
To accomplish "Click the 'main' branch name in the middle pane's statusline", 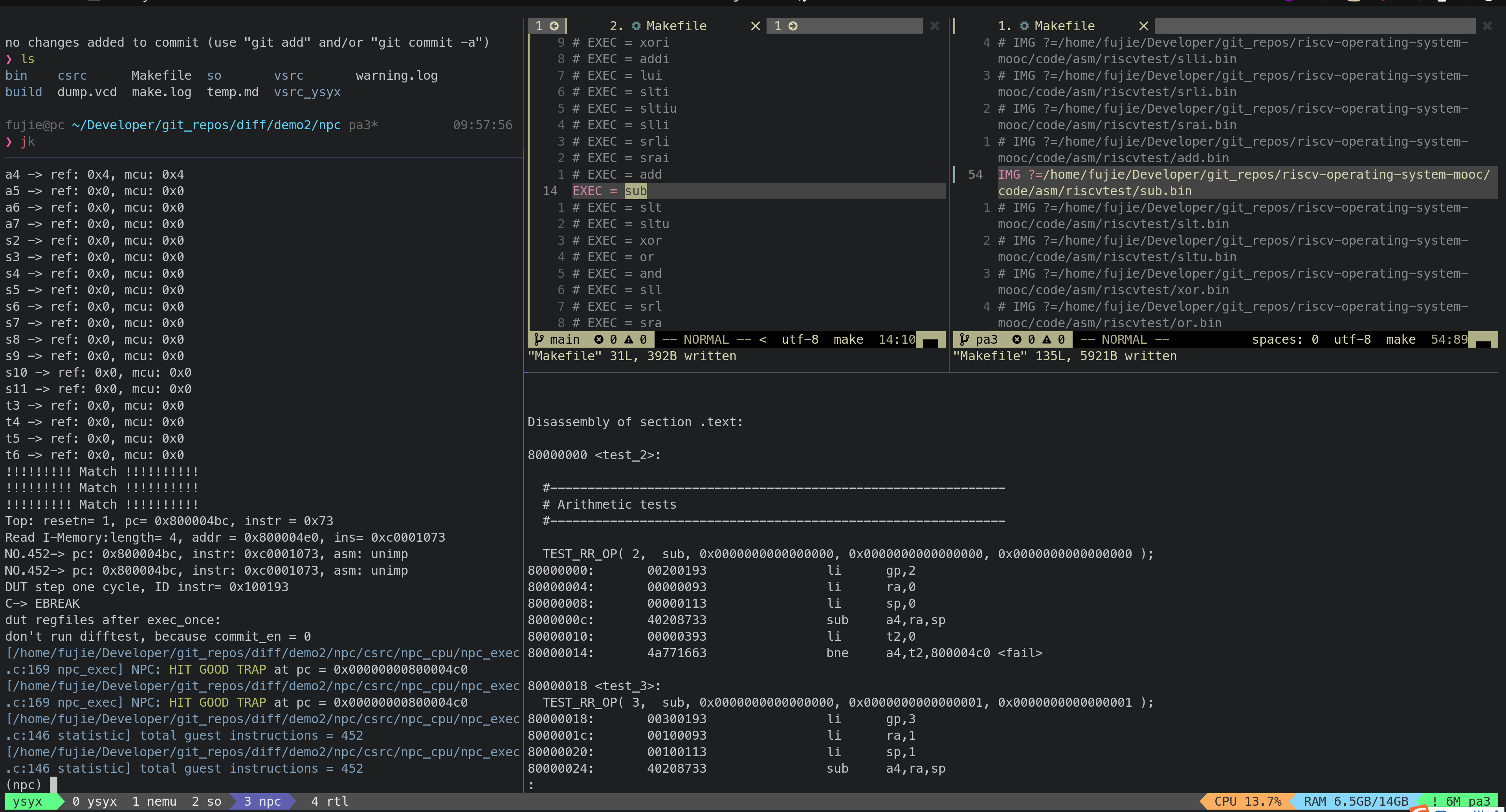I will 565,339.
